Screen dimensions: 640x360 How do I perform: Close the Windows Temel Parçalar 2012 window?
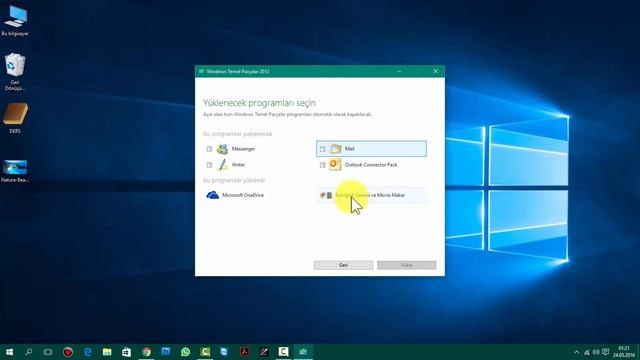tap(436, 71)
